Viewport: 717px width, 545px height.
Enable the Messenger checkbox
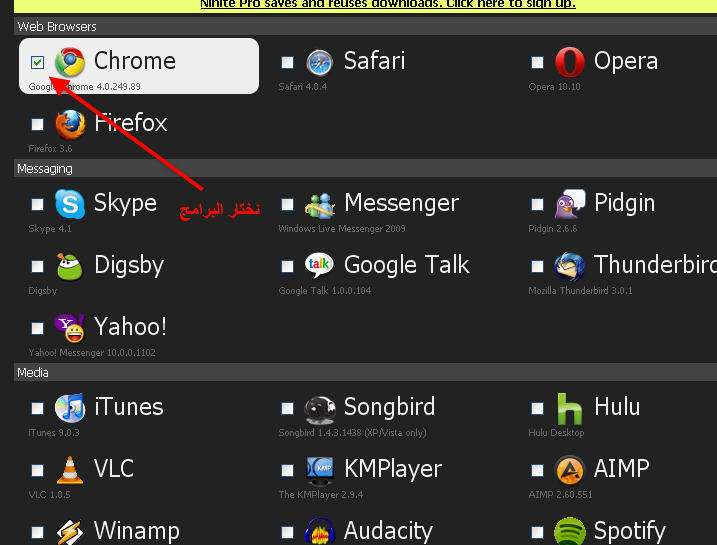pyautogui.click(x=287, y=204)
